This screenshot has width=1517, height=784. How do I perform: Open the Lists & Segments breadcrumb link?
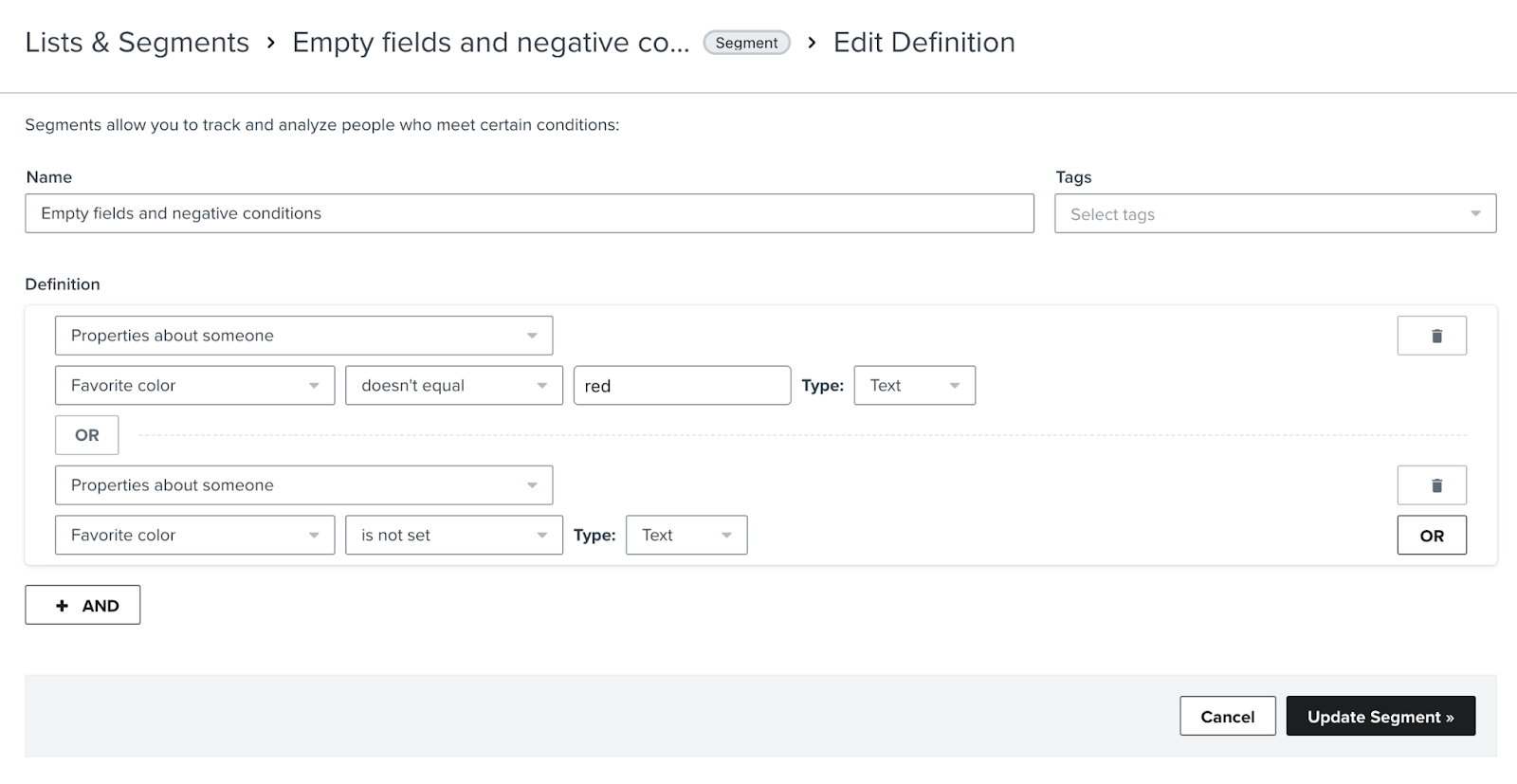137,43
